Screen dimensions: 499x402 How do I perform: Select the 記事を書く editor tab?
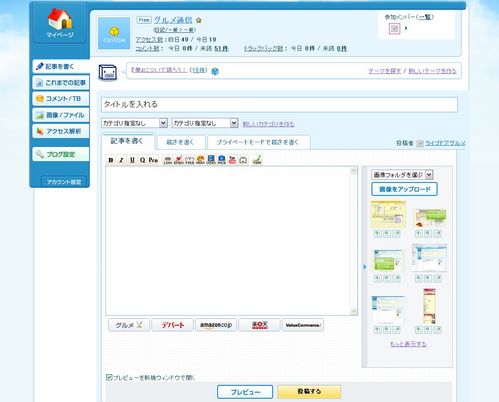pos(128,141)
